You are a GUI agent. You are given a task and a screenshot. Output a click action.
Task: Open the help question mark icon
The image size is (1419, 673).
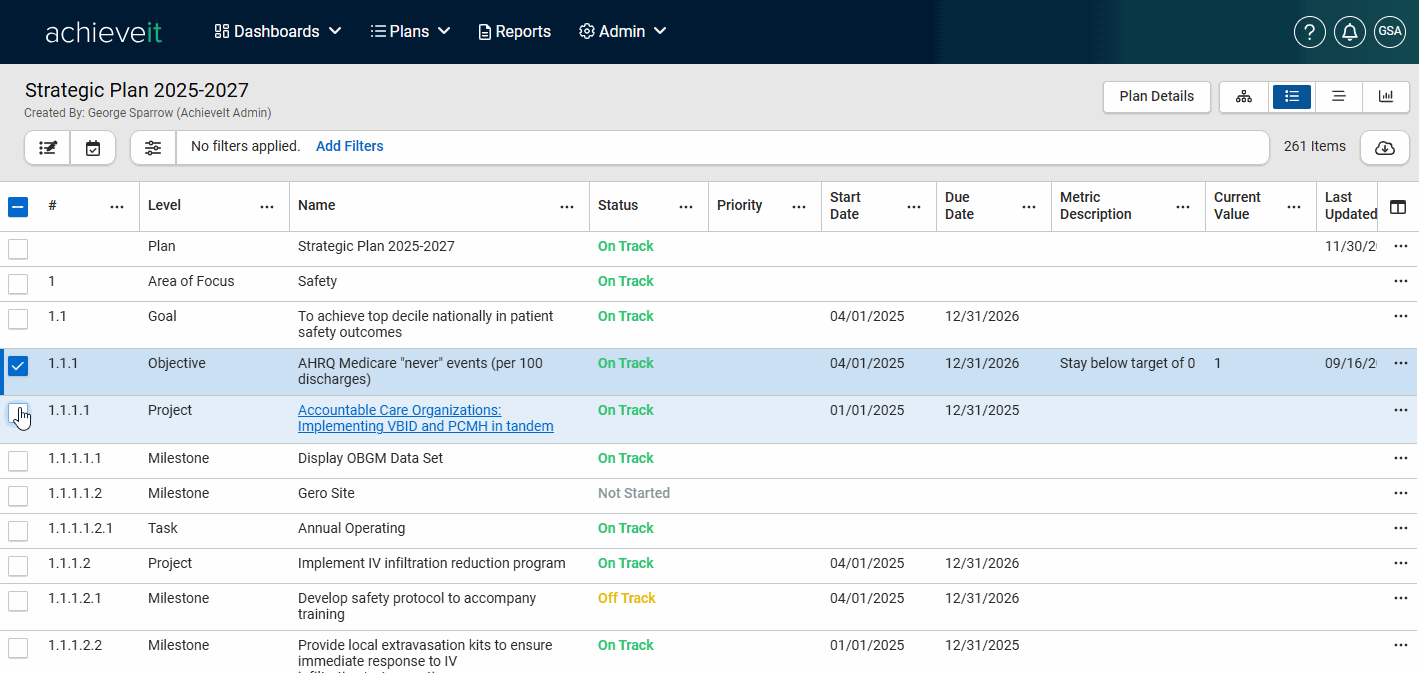(x=1310, y=32)
